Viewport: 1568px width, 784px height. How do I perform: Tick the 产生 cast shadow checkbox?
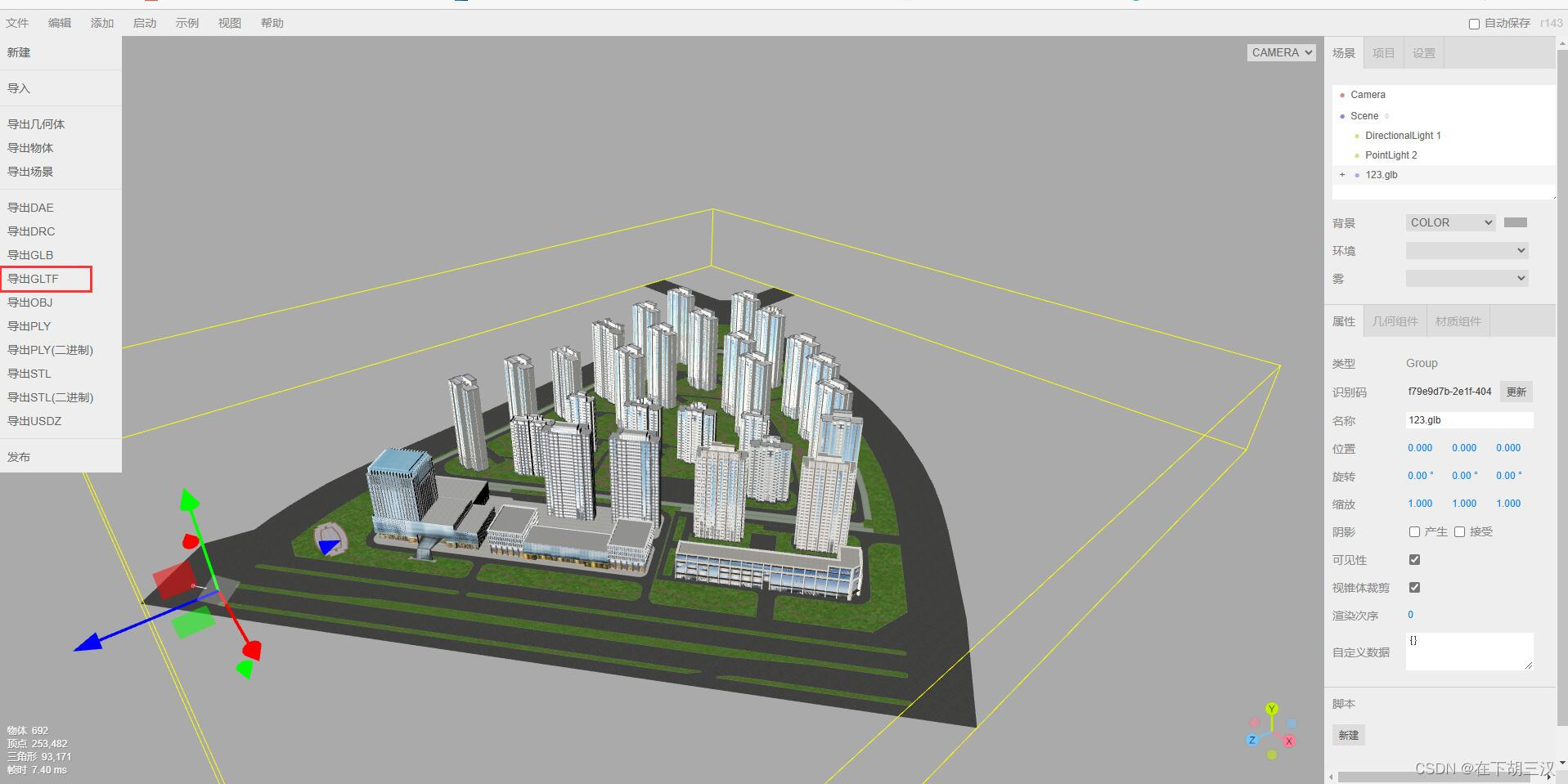pos(1414,531)
